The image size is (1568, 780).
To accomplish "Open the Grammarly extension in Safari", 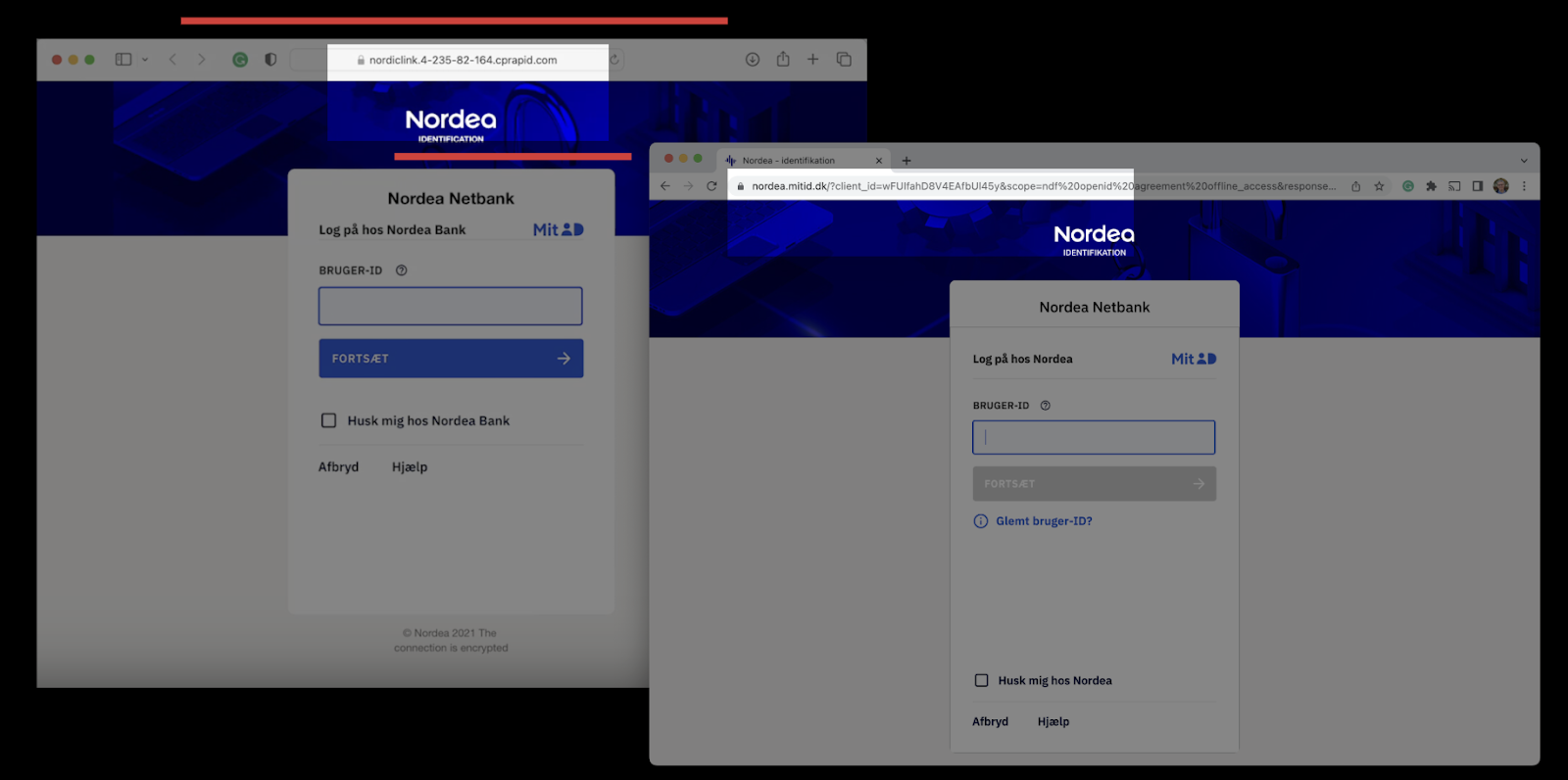I will [240, 60].
